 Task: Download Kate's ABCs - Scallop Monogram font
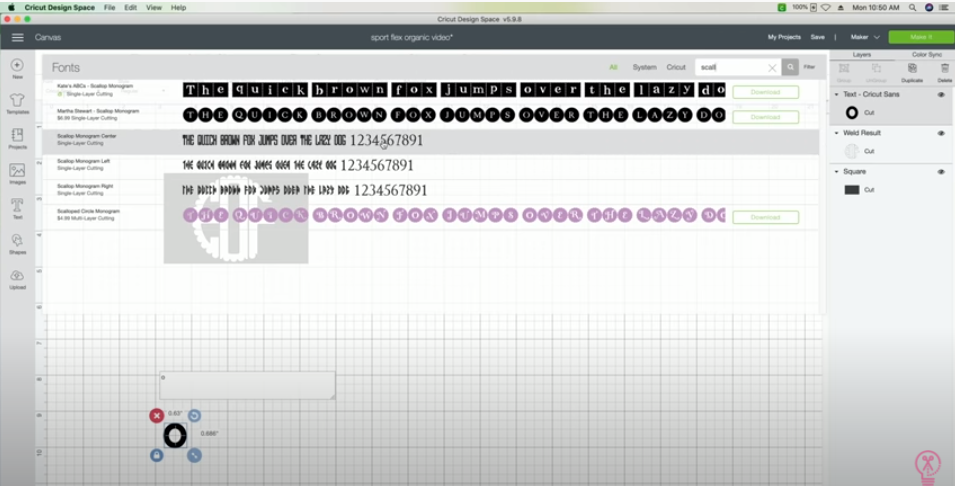[766, 92]
